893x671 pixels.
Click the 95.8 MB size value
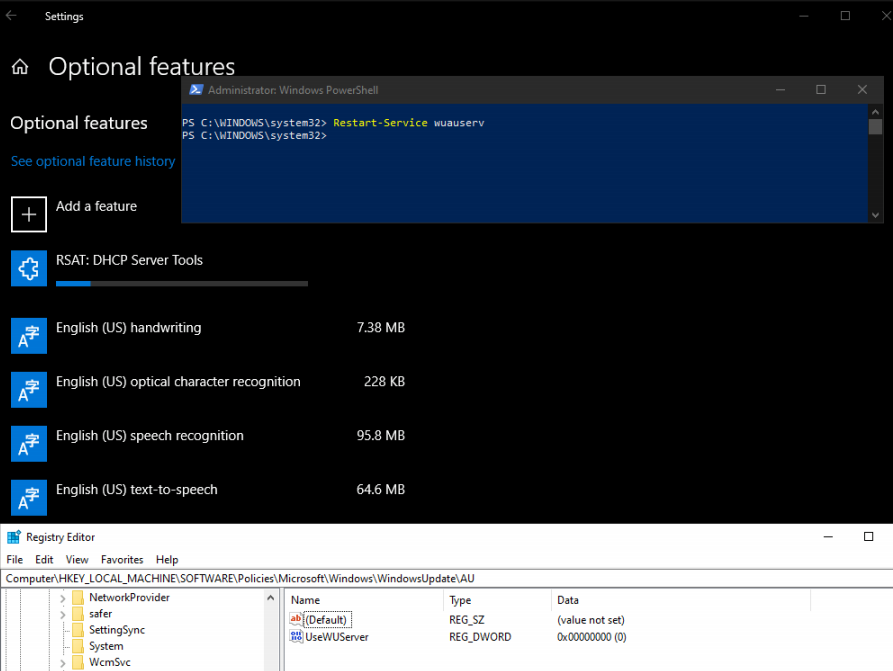(380, 436)
